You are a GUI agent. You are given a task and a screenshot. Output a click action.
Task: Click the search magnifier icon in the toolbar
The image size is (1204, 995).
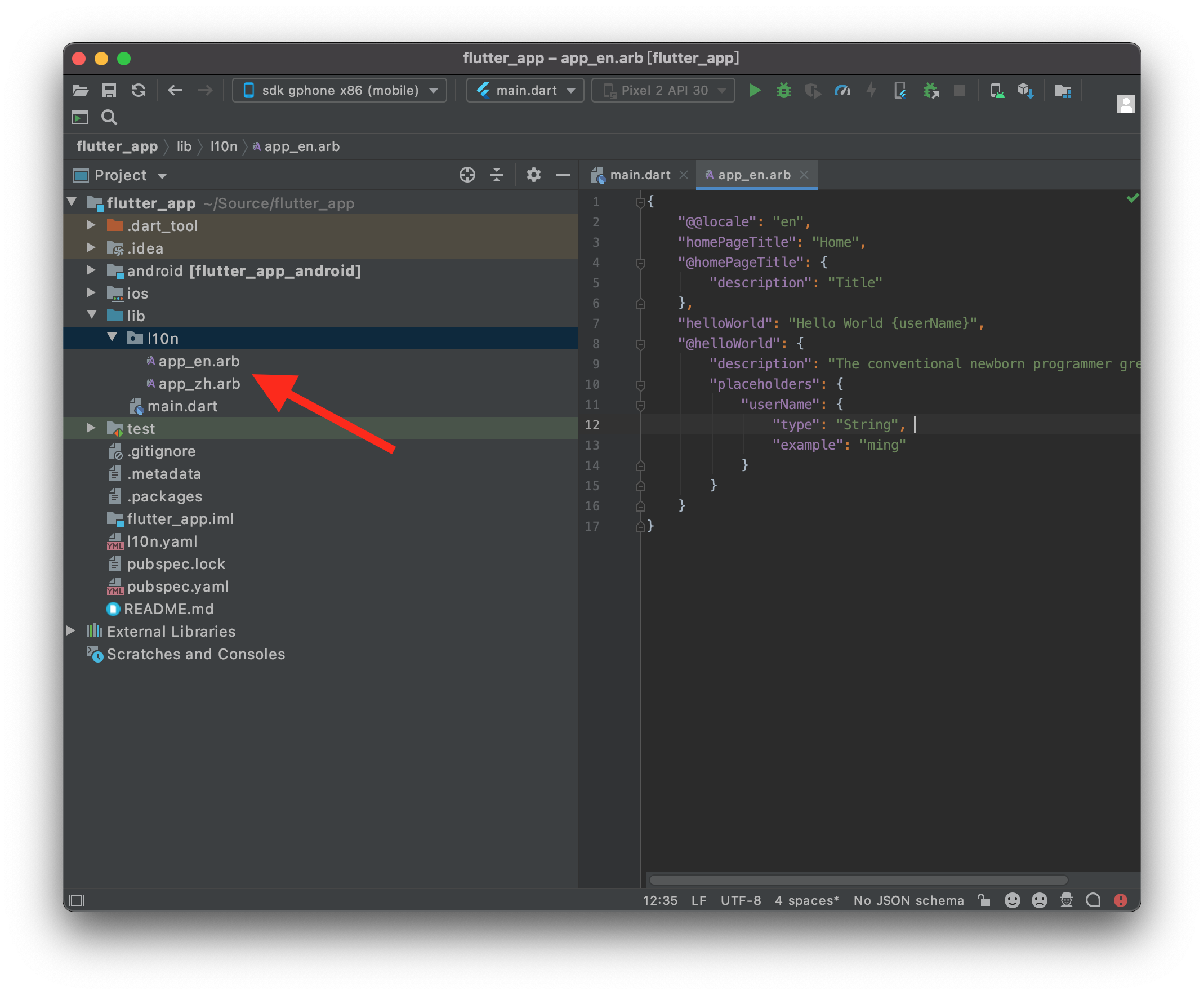click(x=109, y=118)
